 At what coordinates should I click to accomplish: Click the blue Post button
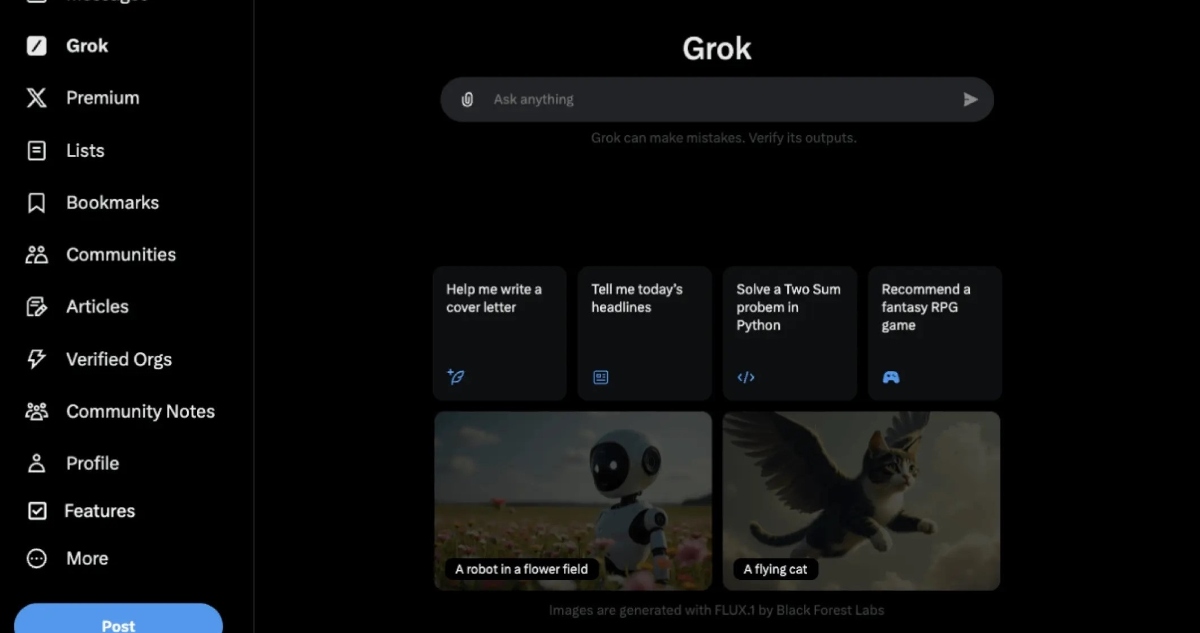tap(118, 619)
